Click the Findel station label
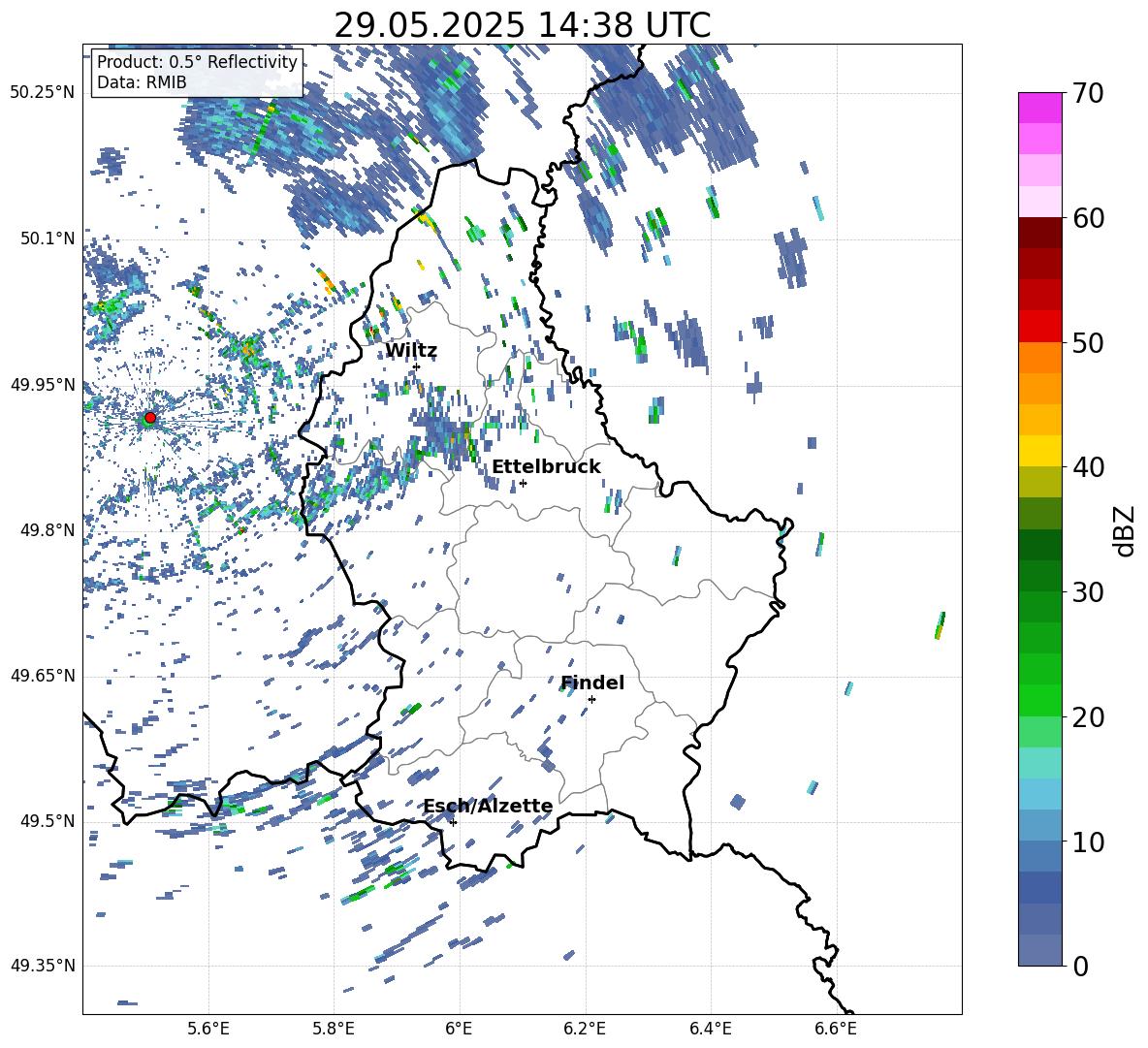1148x1048 pixels. tap(592, 683)
